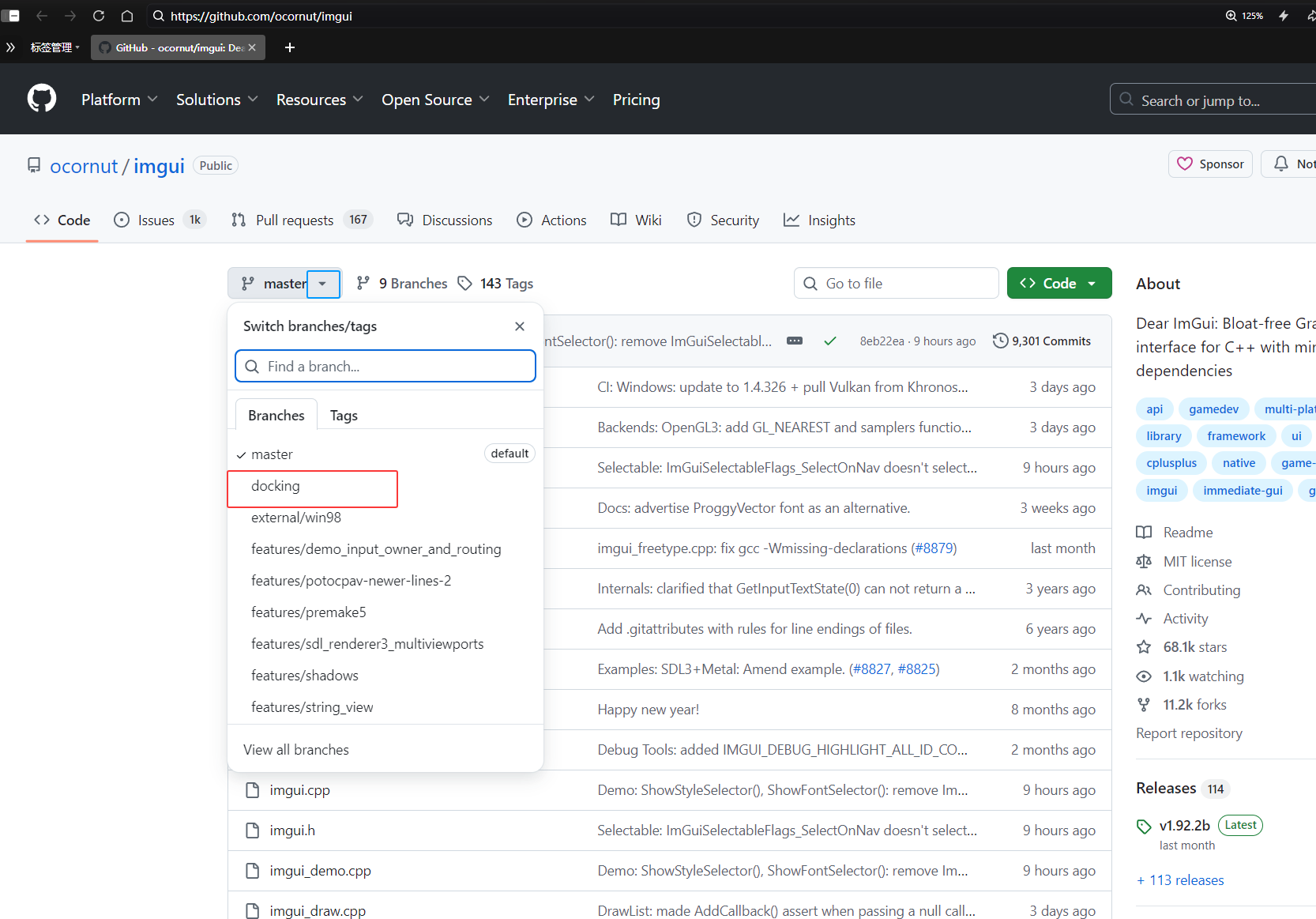Reload the page with the refresh icon

point(99,16)
